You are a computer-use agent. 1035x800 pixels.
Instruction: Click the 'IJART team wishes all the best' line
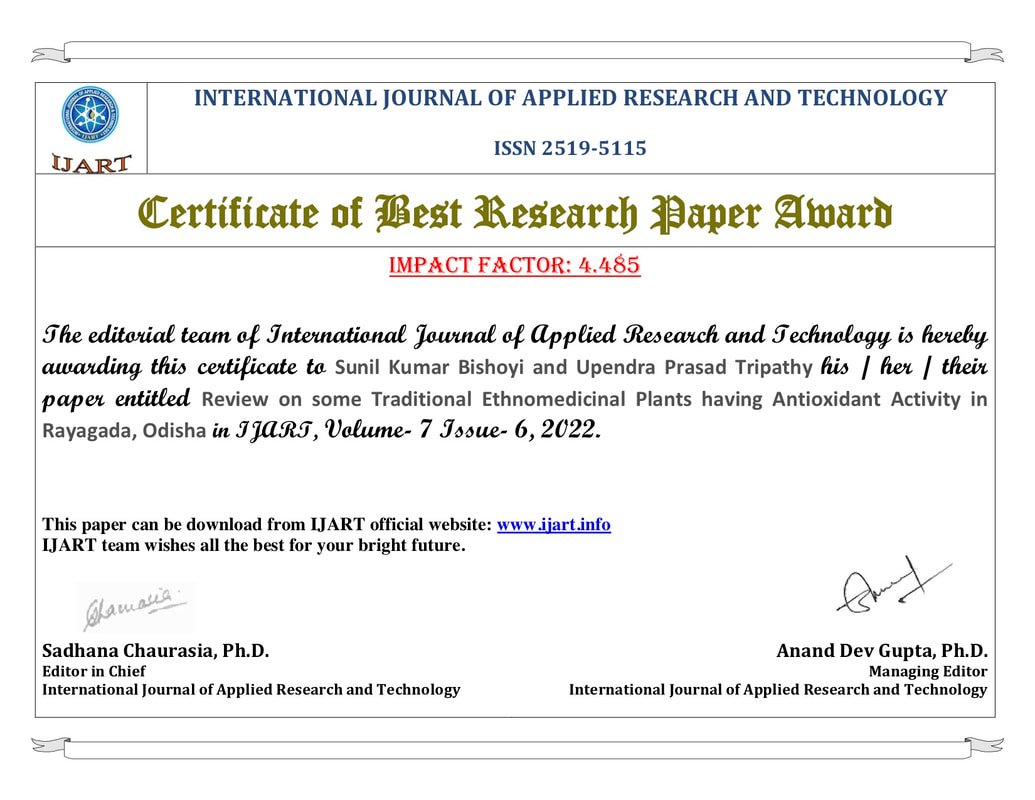(253, 545)
